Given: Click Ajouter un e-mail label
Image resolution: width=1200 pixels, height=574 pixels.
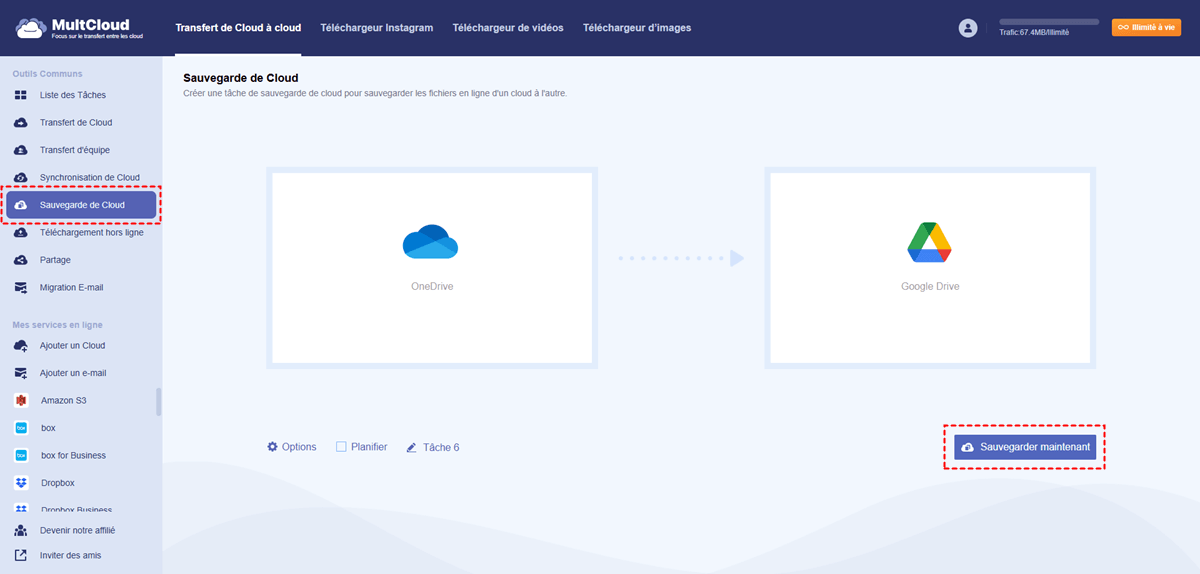Looking at the screenshot, I should click(73, 373).
